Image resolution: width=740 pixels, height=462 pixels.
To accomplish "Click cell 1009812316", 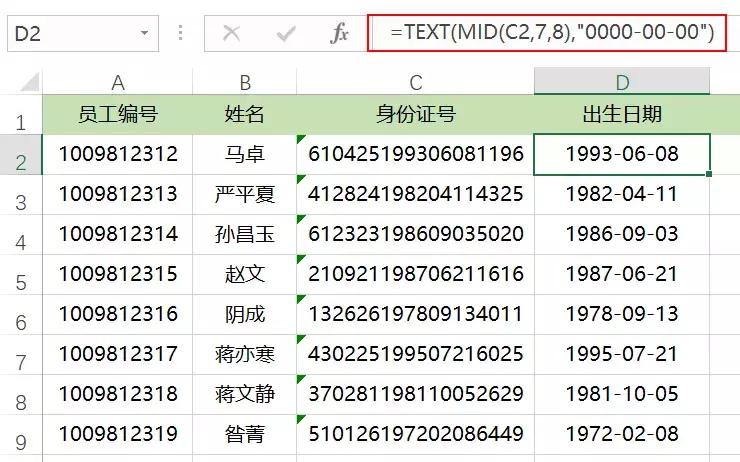I will click(118, 315).
